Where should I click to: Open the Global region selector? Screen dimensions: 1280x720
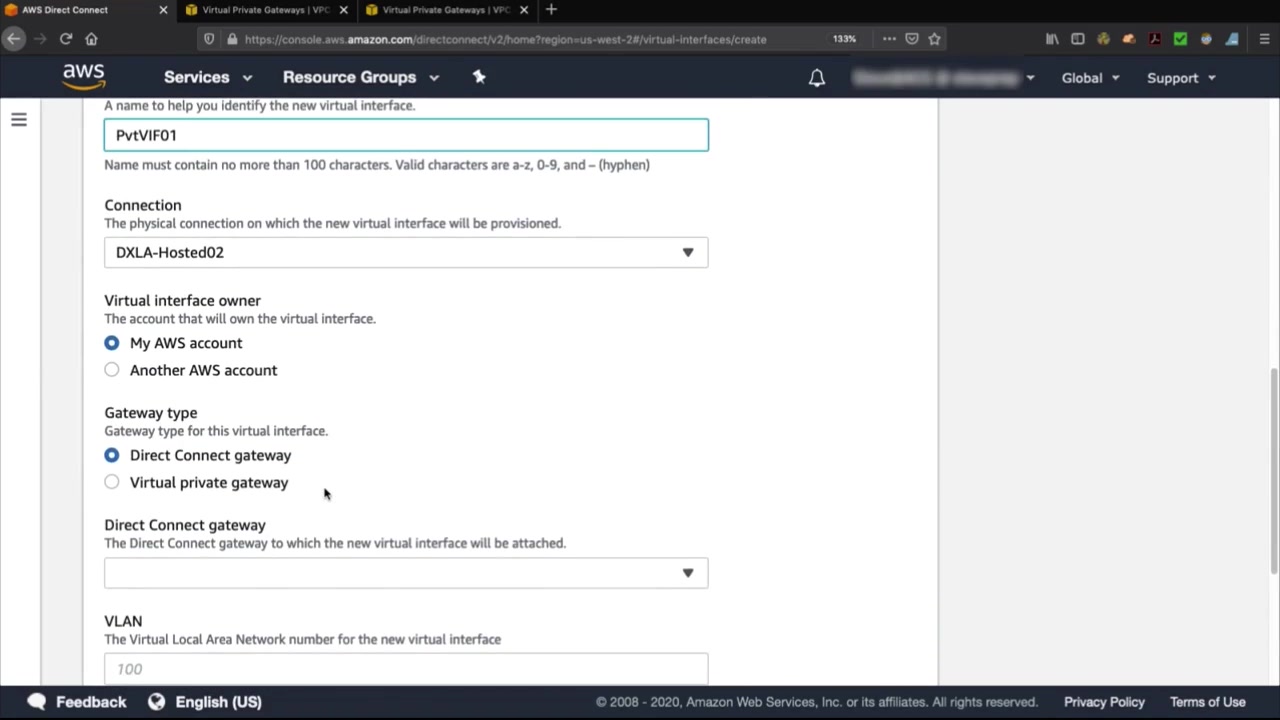pos(1091,78)
